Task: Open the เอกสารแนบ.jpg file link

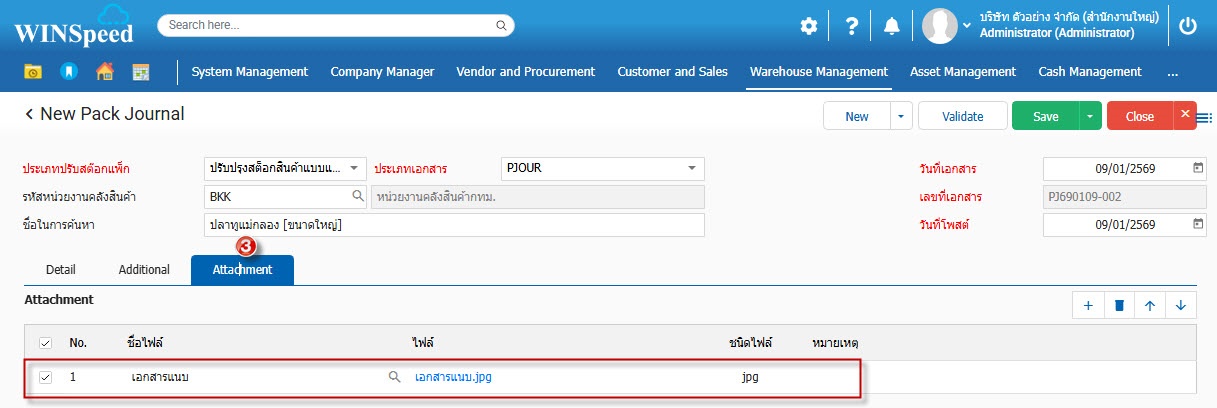Action: point(453,377)
